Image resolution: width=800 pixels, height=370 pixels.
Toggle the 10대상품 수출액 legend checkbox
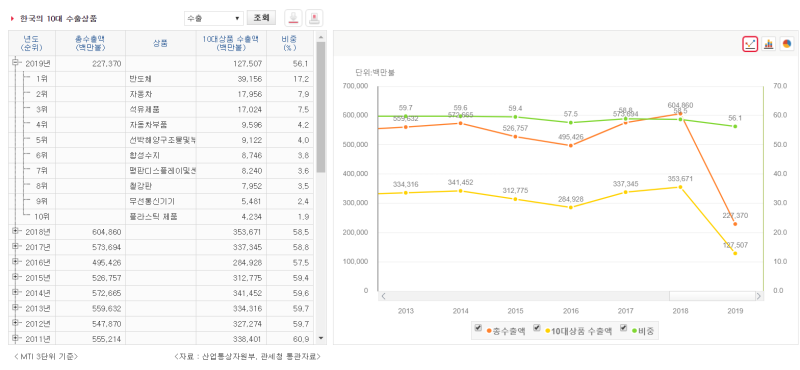coord(537,329)
